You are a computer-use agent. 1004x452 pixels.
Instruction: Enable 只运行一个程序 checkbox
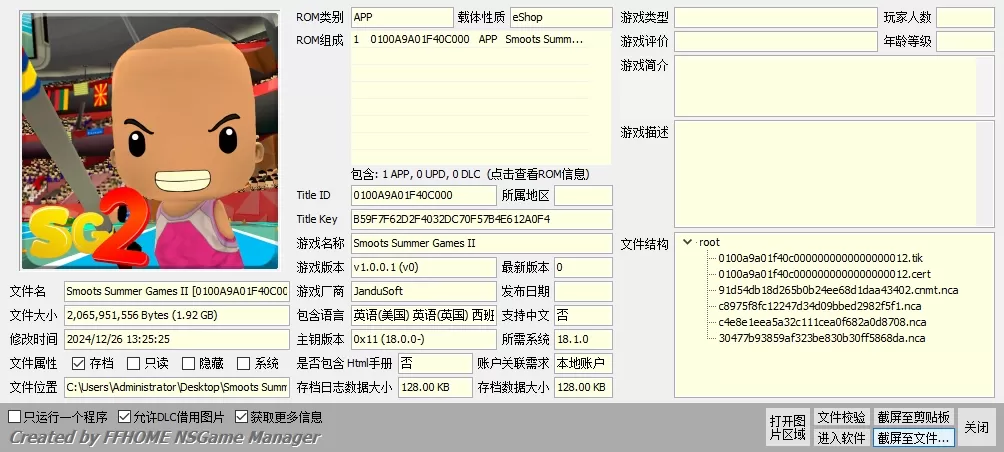pyautogui.click(x=14, y=417)
